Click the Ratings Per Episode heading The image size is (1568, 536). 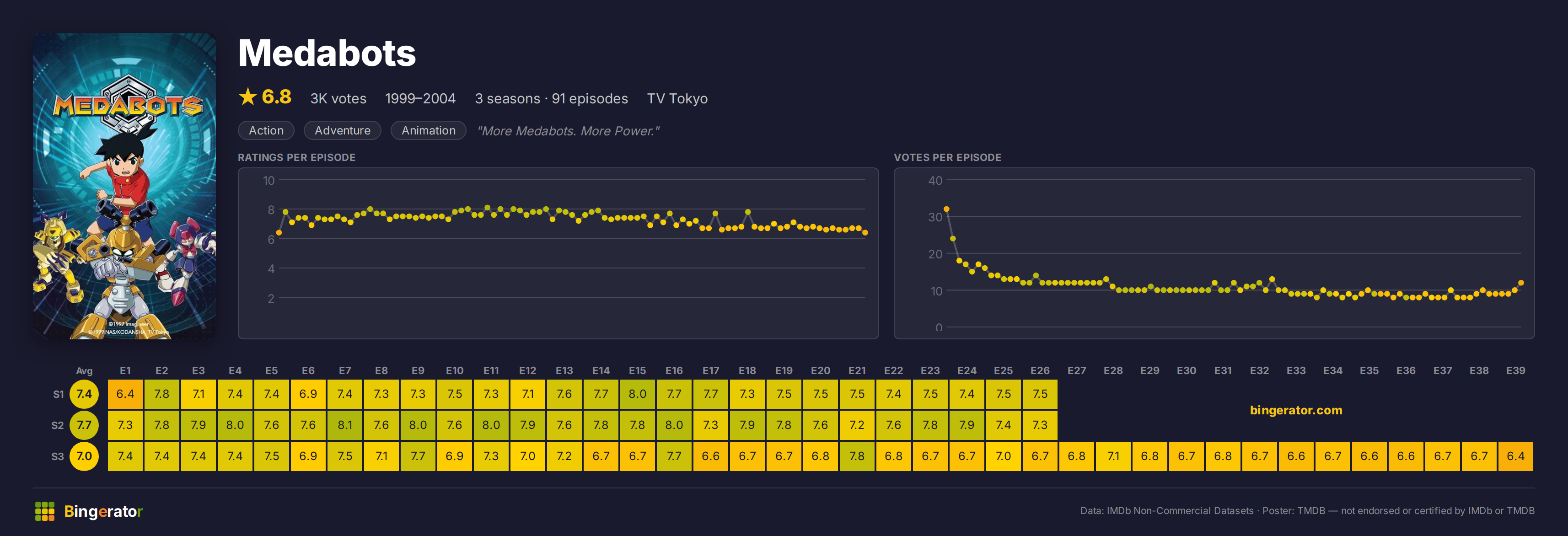coord(296,157)
